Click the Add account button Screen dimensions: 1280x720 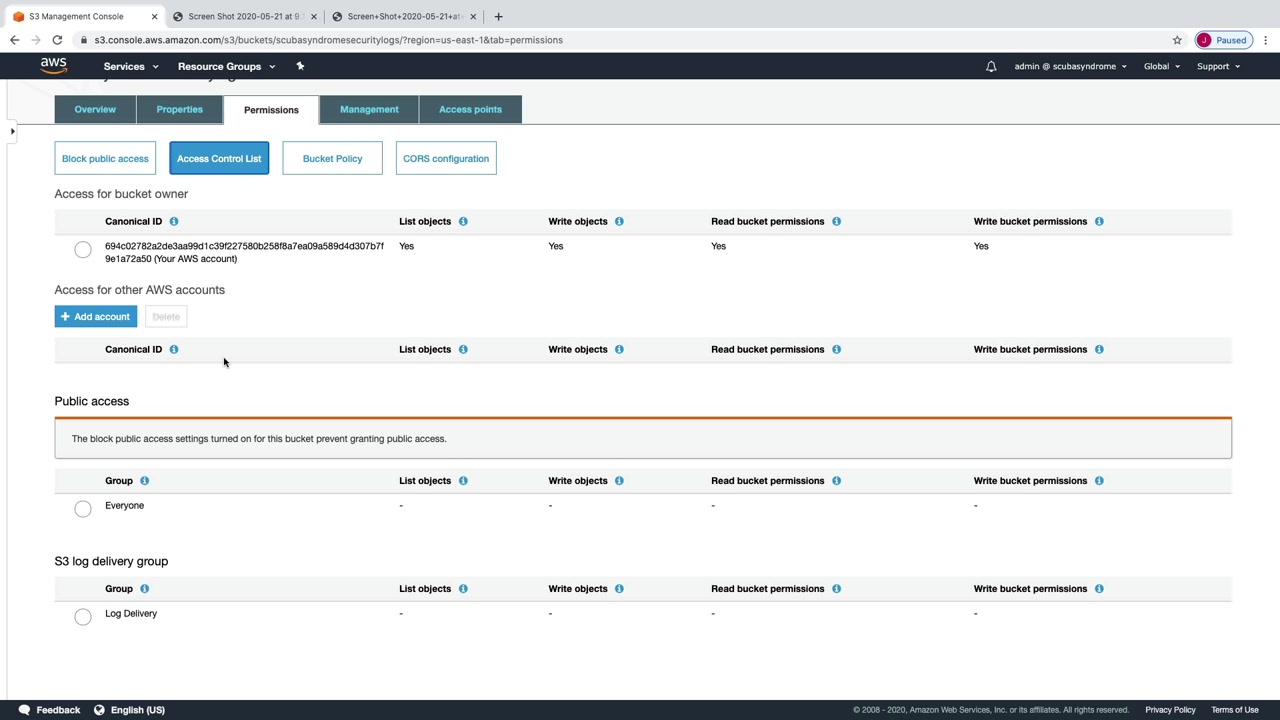click(x=96, y=317)
